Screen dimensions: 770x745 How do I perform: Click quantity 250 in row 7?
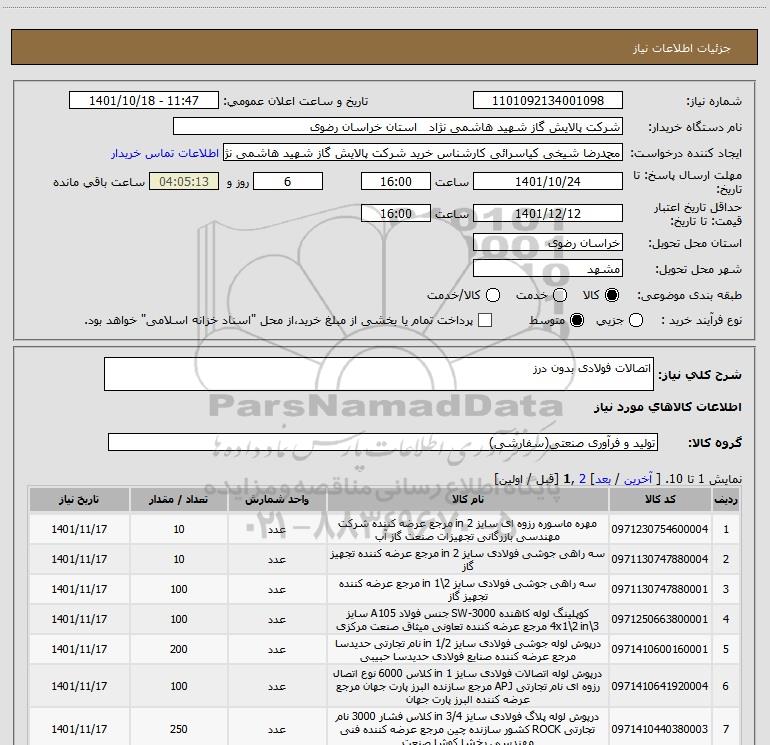coord(179,729)
